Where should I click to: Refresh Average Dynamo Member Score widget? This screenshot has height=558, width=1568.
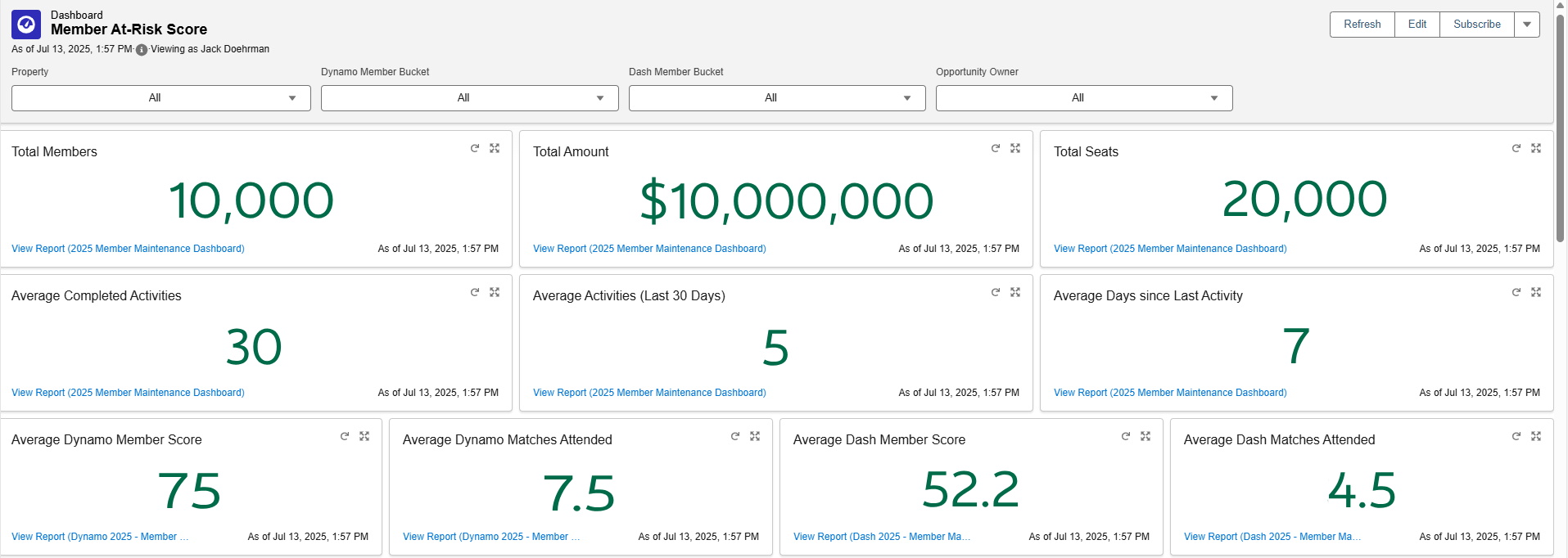pyautogui.click(x=345, y=436)
